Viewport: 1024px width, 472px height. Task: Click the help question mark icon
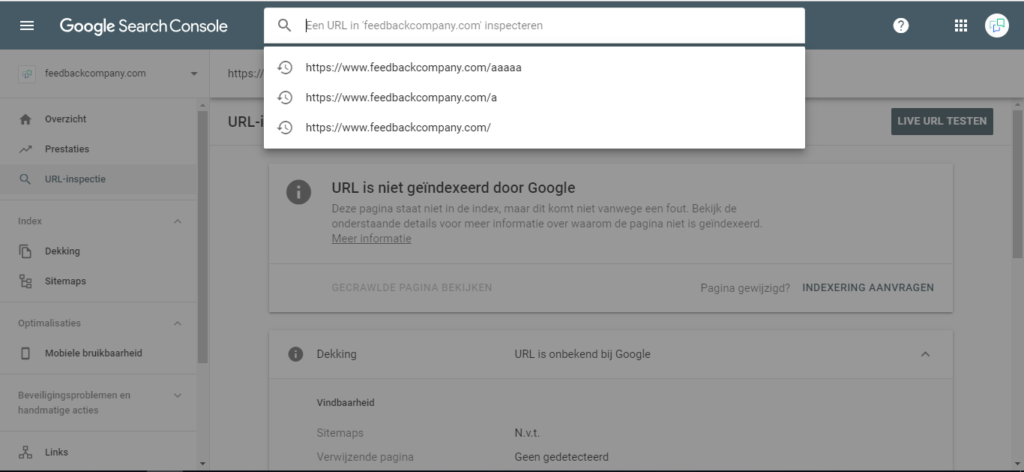901,26
